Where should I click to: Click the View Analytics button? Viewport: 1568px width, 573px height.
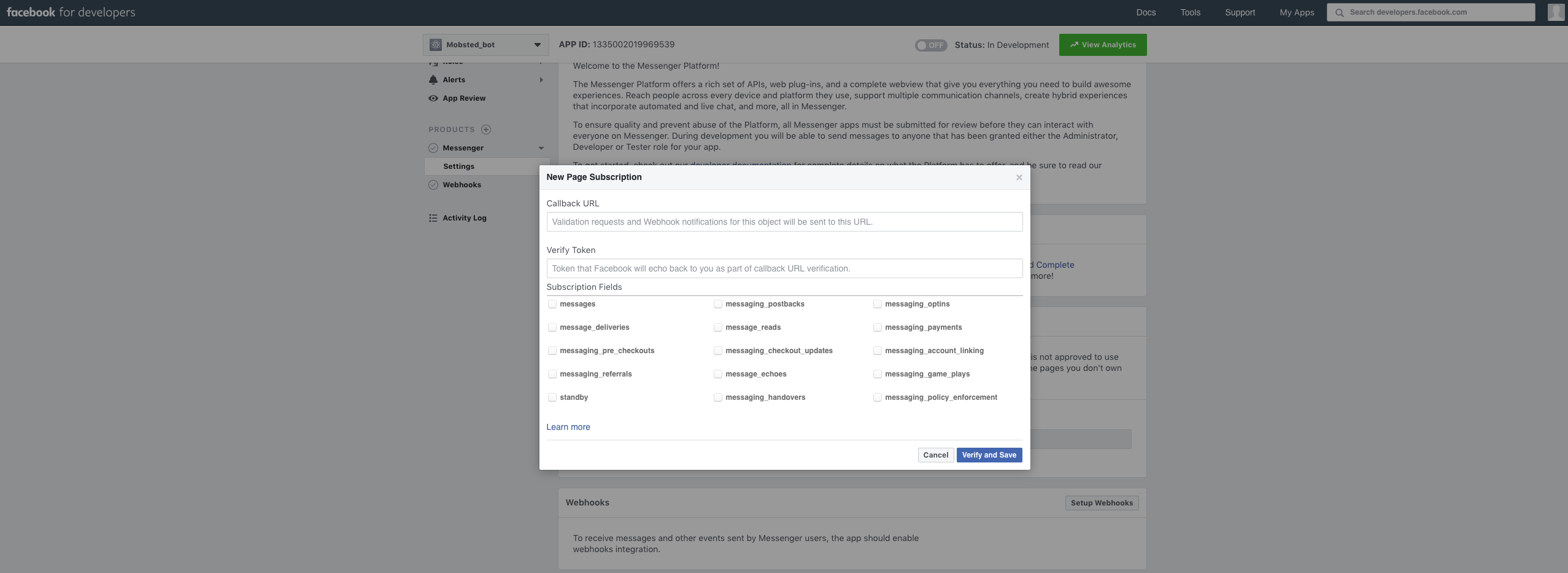pos(1103,45)
